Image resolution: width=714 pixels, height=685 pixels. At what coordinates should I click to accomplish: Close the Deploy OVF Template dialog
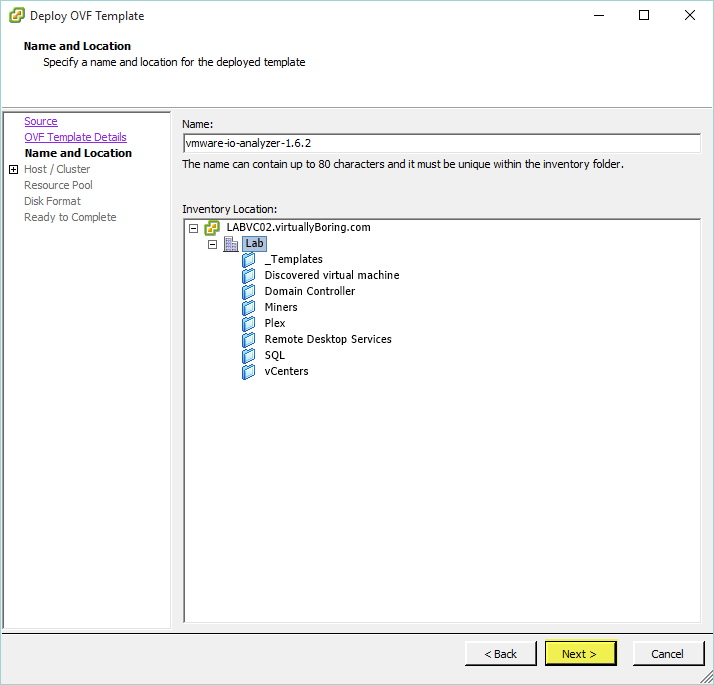690,15
